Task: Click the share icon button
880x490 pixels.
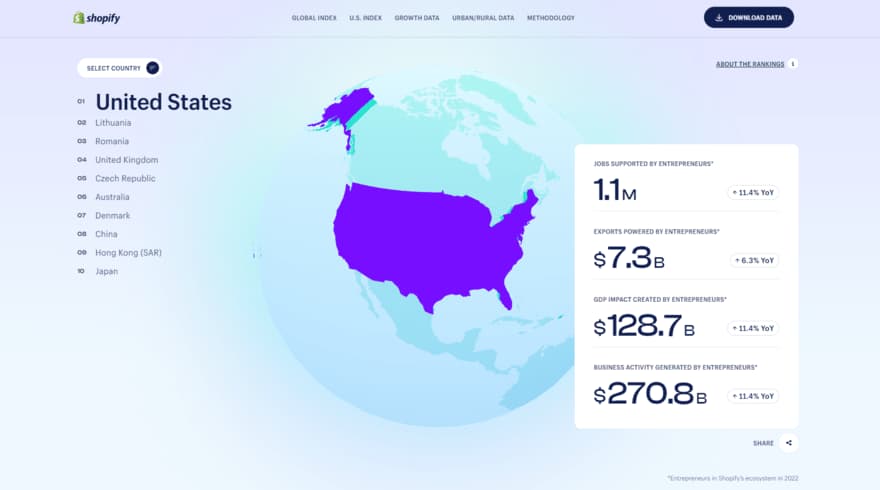Action: tap(789, 443)
